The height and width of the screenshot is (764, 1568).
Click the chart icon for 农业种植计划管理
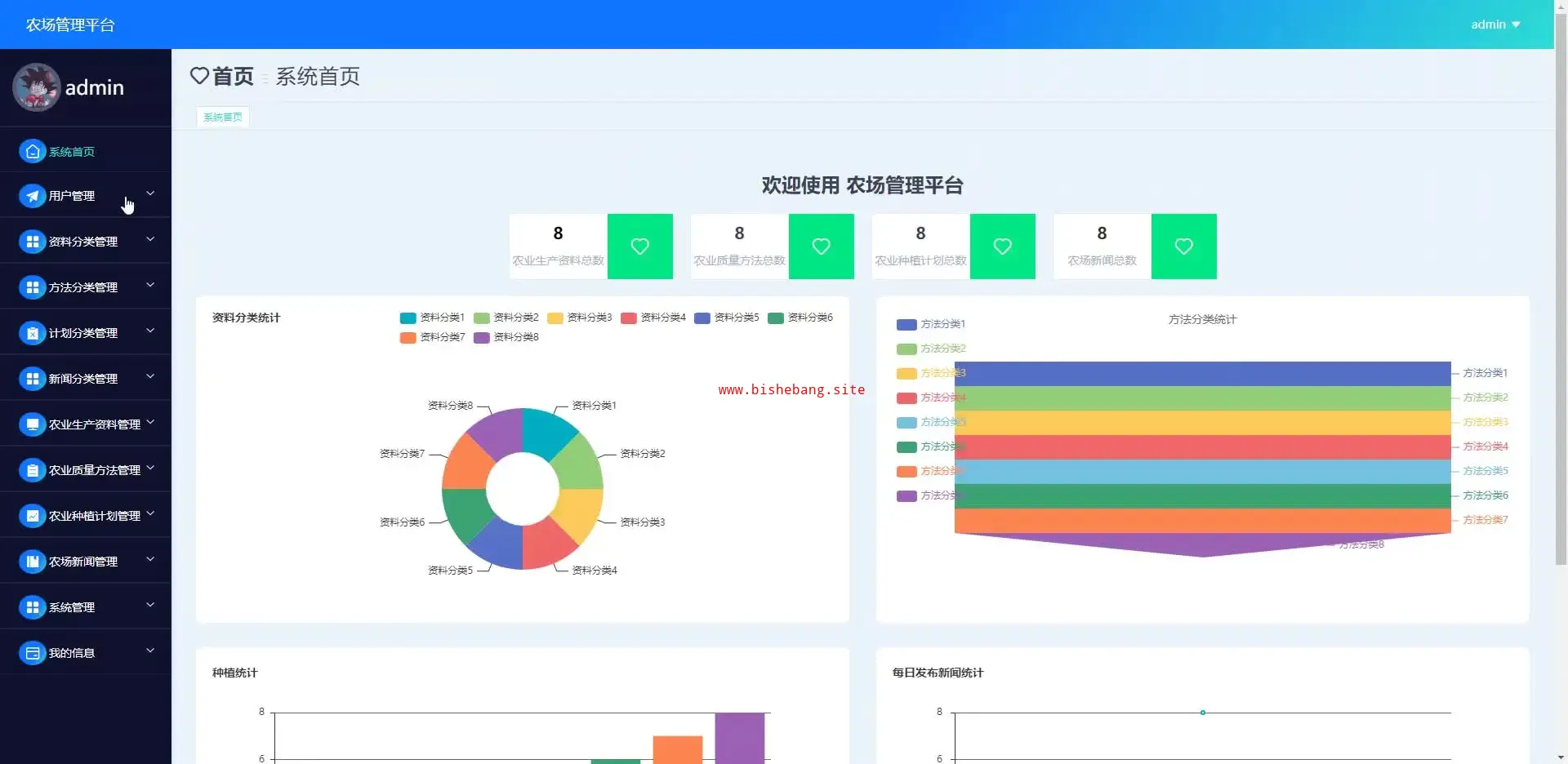32,516
